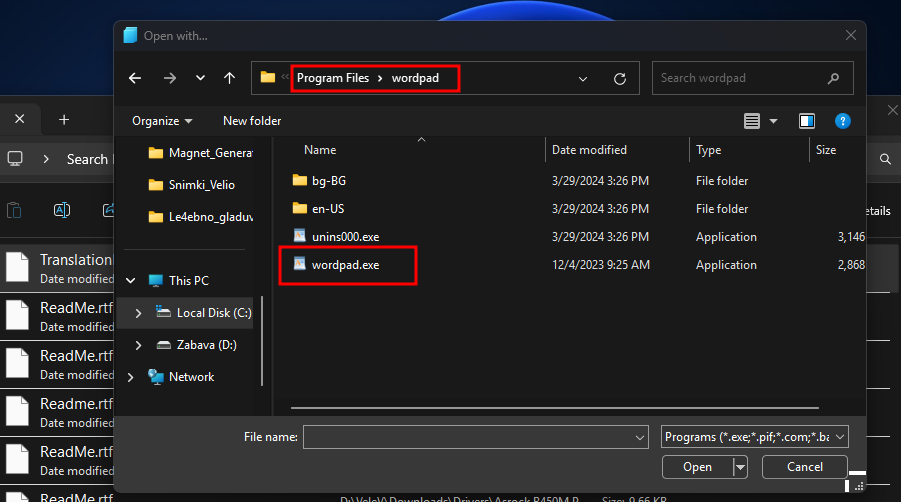This screenshot has width=901, height=502.
Task: Toggle the preview pane
Action: [x=807, y=121]
